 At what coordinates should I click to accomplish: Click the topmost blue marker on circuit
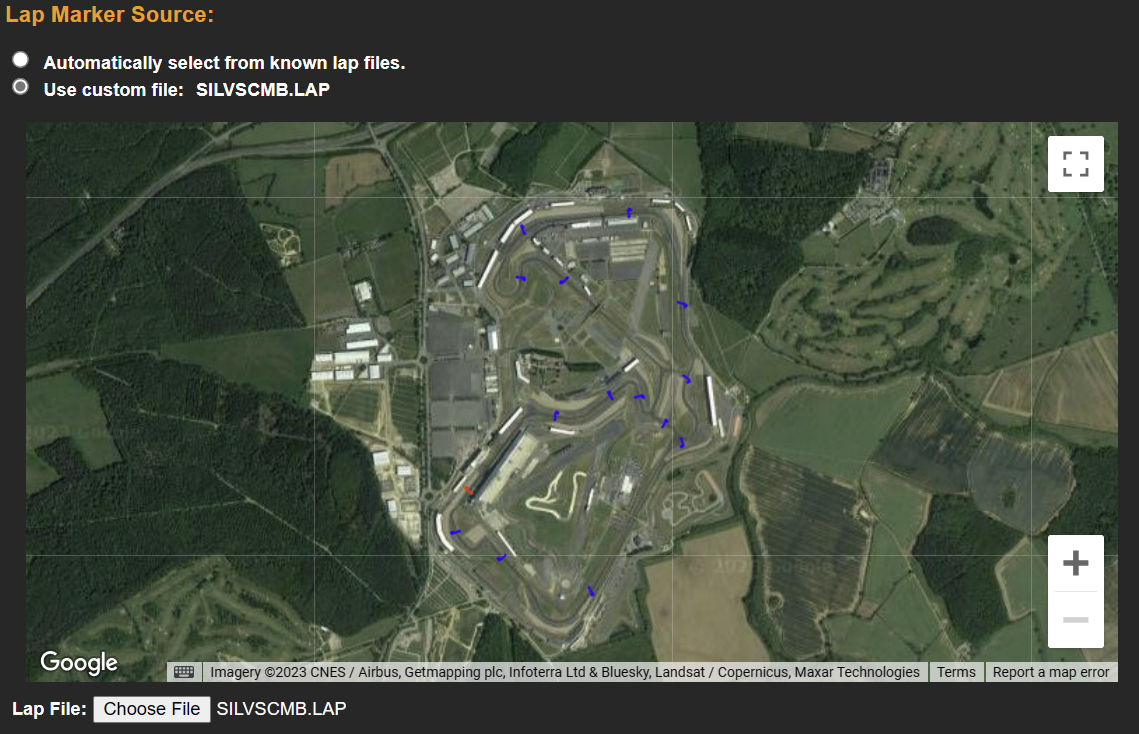(629, 212)
